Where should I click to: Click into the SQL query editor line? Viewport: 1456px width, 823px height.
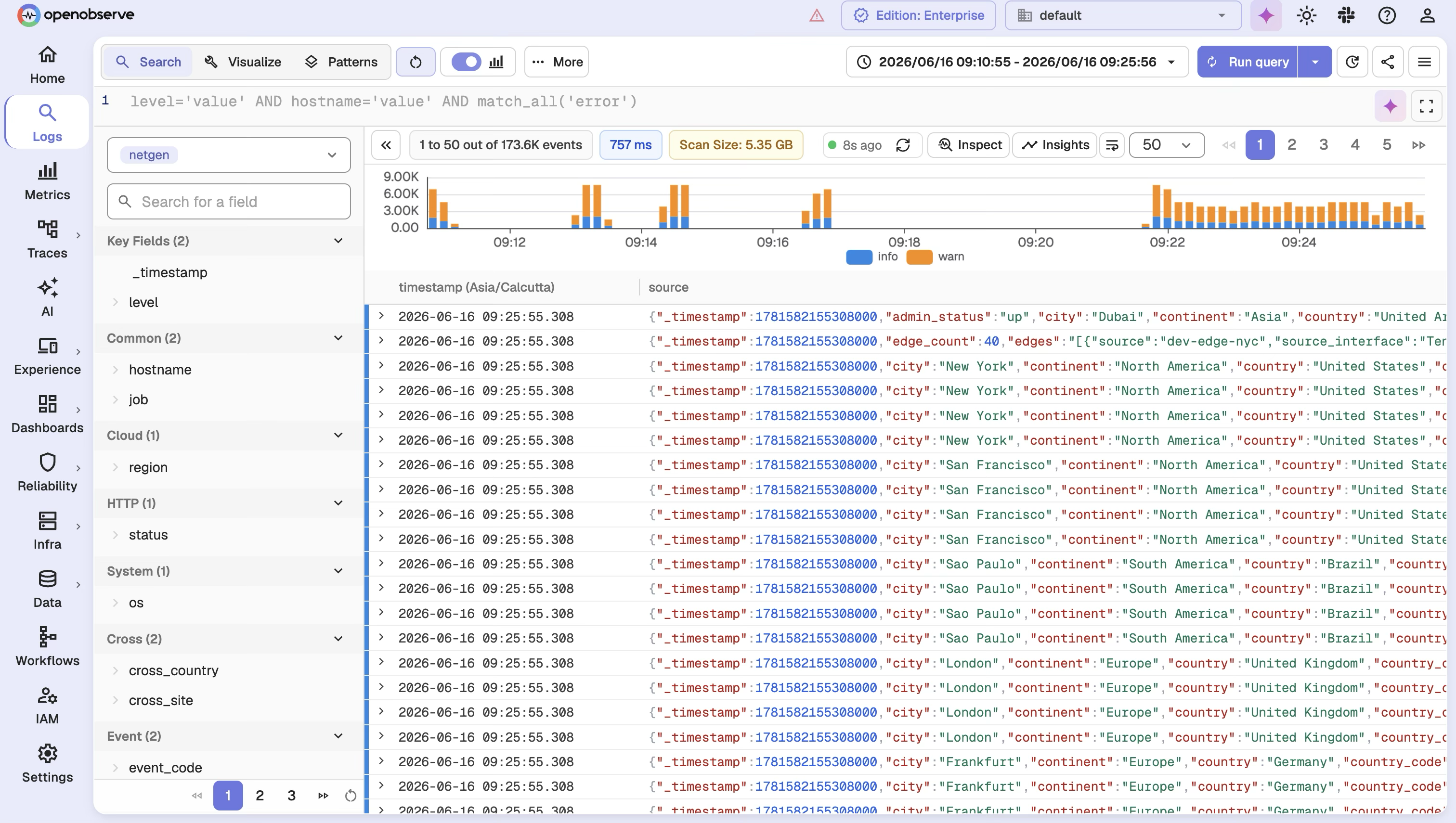[x=735, y=102]
